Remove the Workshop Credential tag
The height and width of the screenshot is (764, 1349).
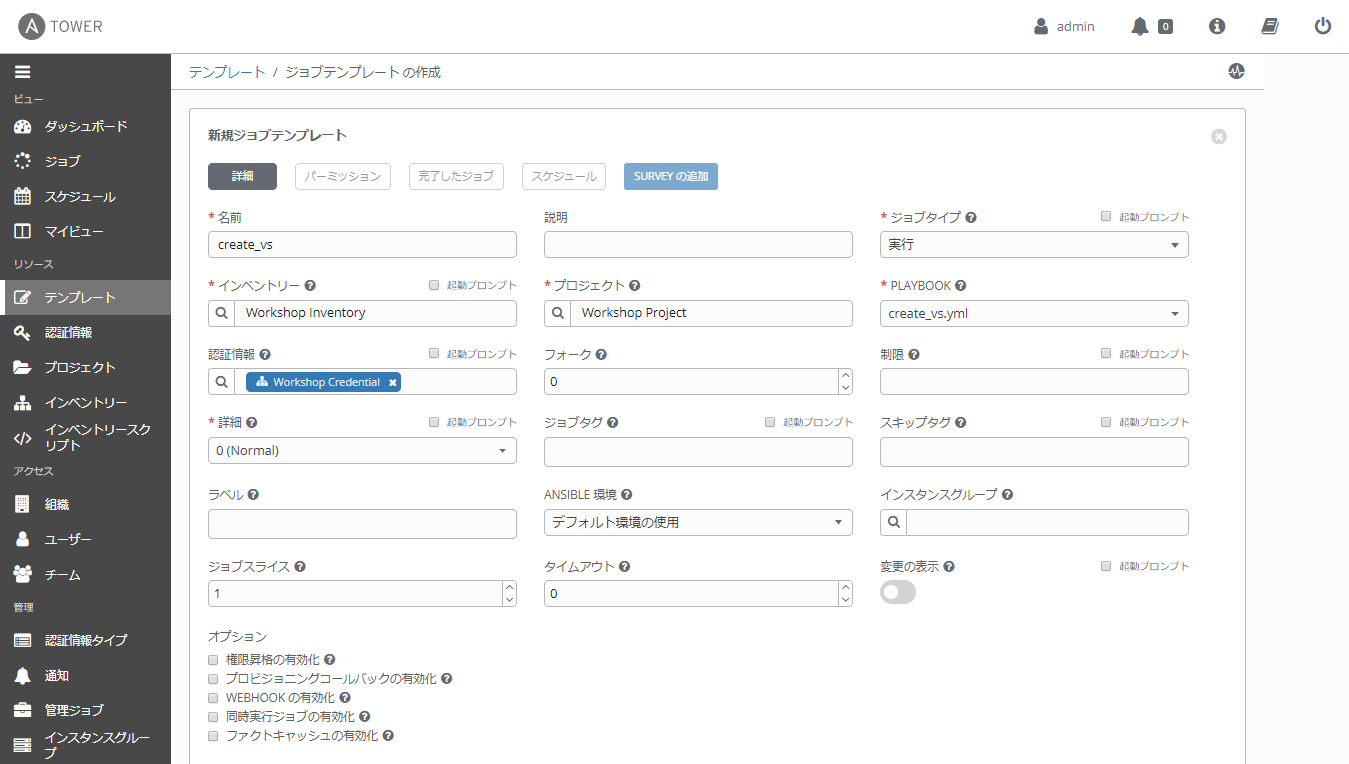point(393,382)
